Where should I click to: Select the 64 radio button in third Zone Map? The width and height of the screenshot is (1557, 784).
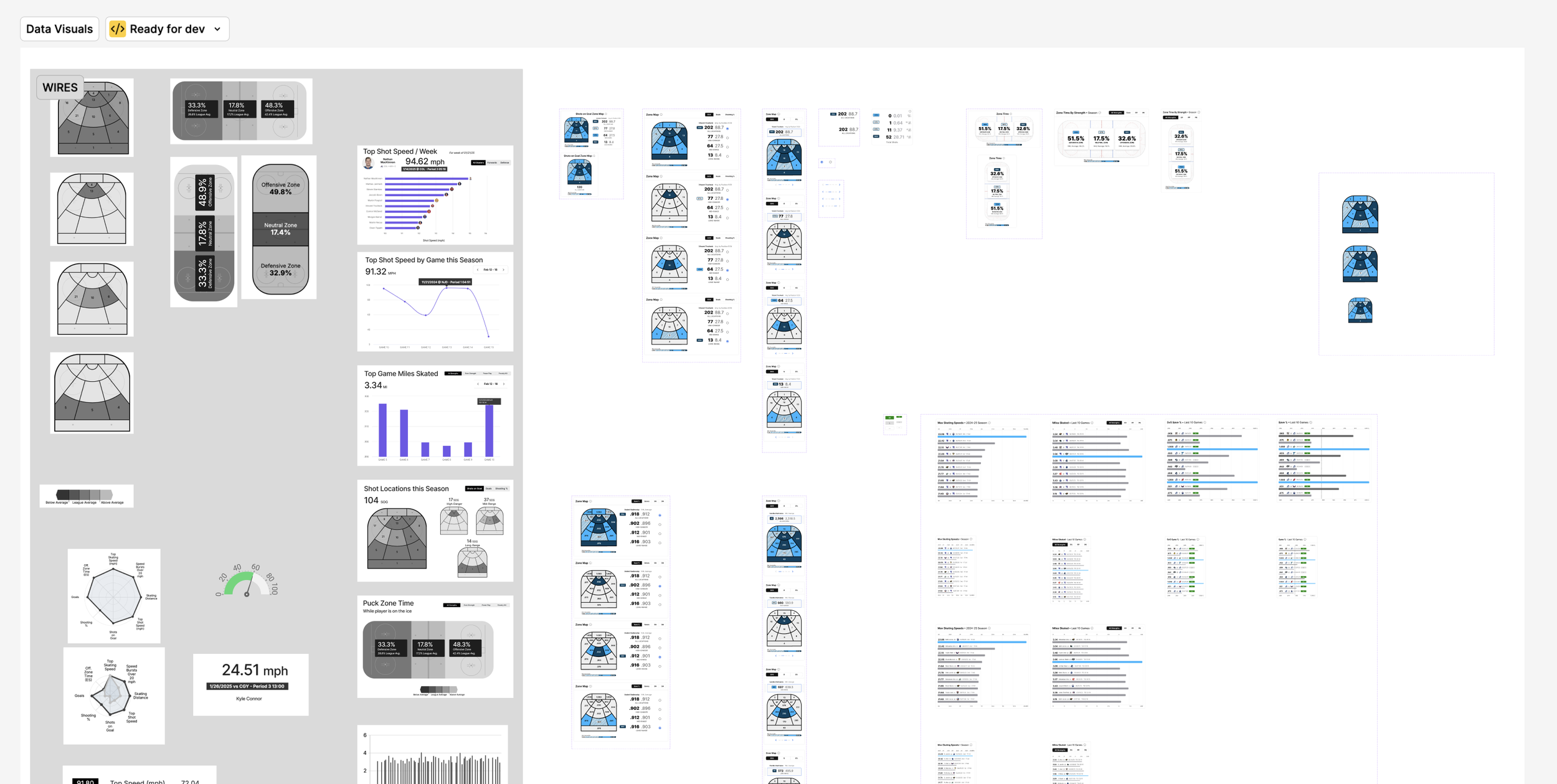pyautogui.click(x=727, y=270)
